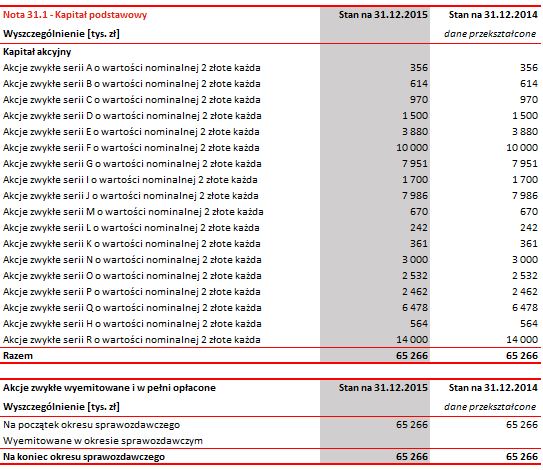Click the 'Na początek okresu' value 65 266 for 31.12.2014
Image resolution: width=543 pixels, height=470 pixels.
522,425
